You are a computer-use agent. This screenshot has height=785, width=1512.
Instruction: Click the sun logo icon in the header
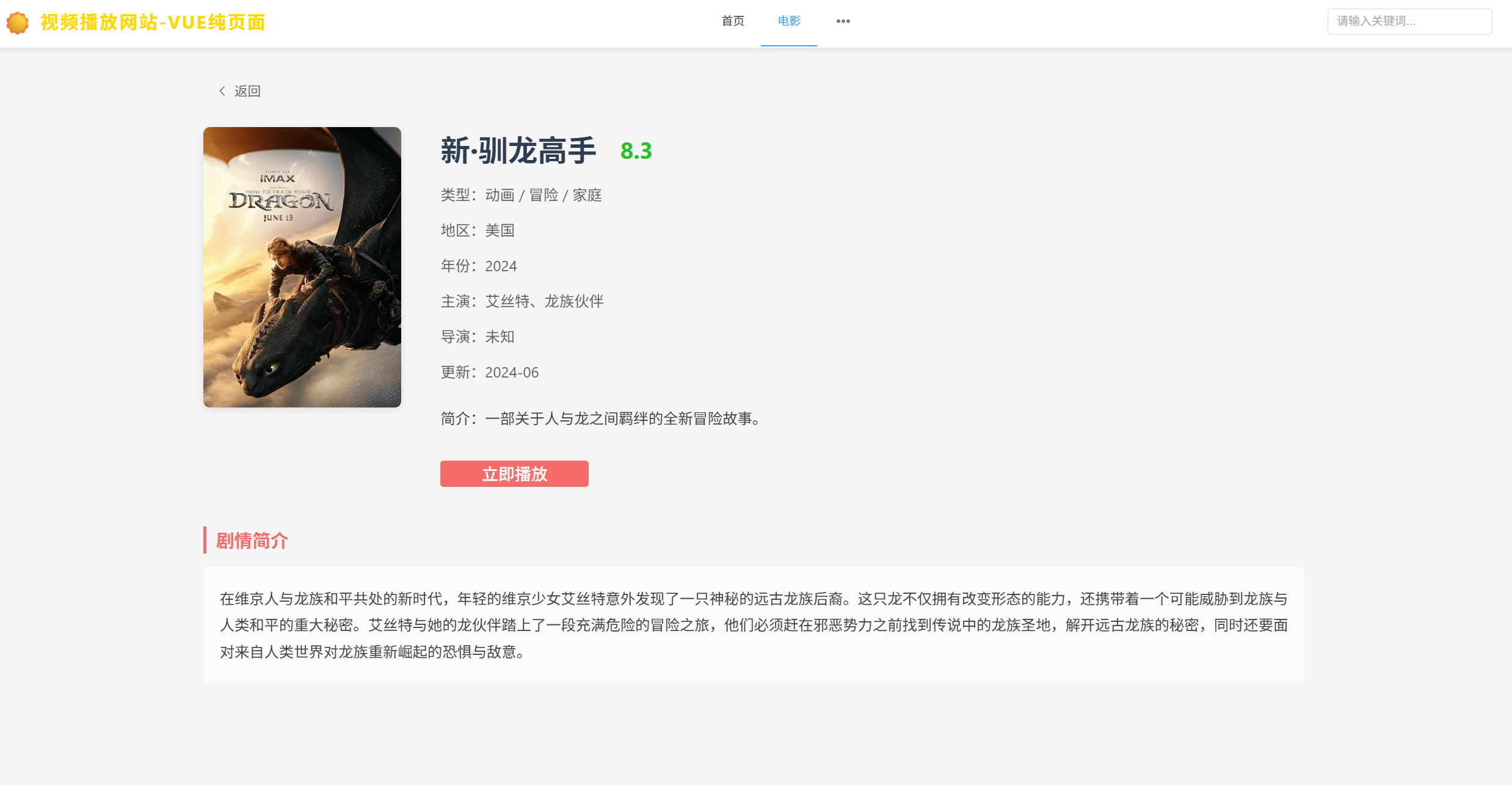(18, 22)
